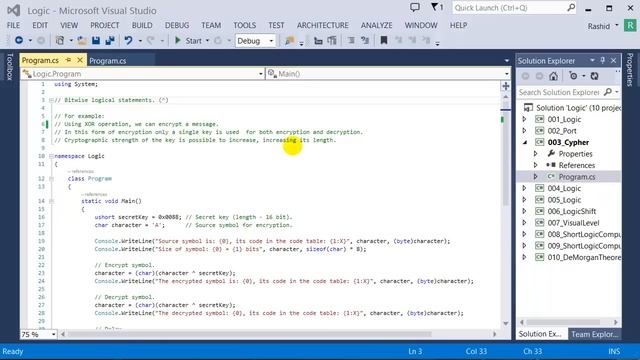
Task: Open the feedback speech bubble icon
Action: coord(415,7)
